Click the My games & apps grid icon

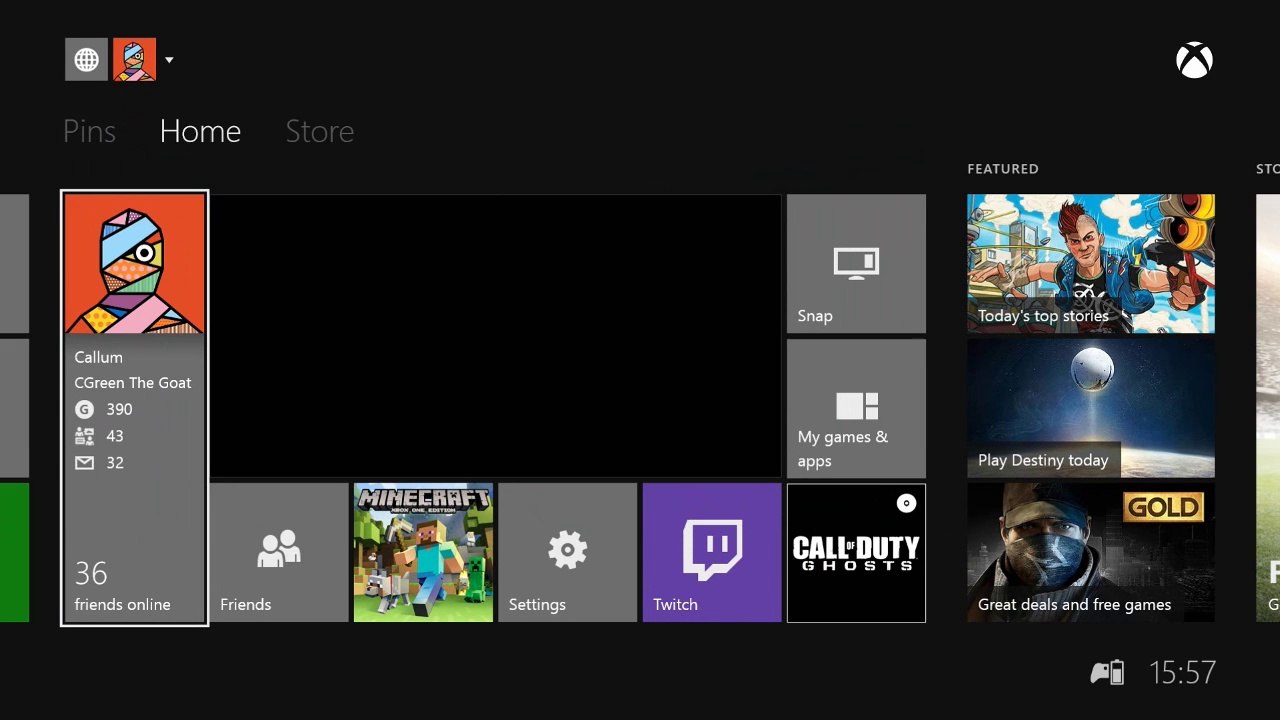856,405
